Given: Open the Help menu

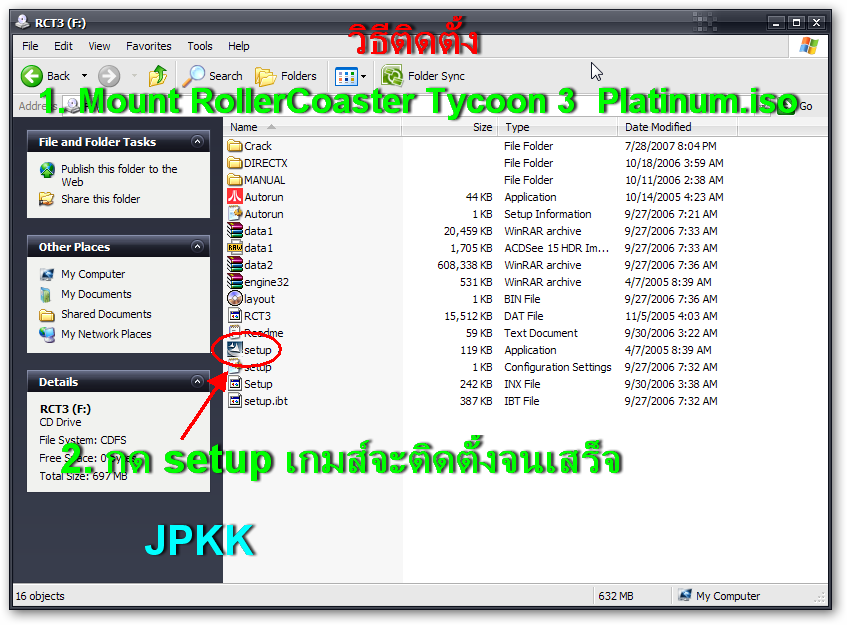Looking at the screenshot, I should pyautogui.click(x=238, y=46).
